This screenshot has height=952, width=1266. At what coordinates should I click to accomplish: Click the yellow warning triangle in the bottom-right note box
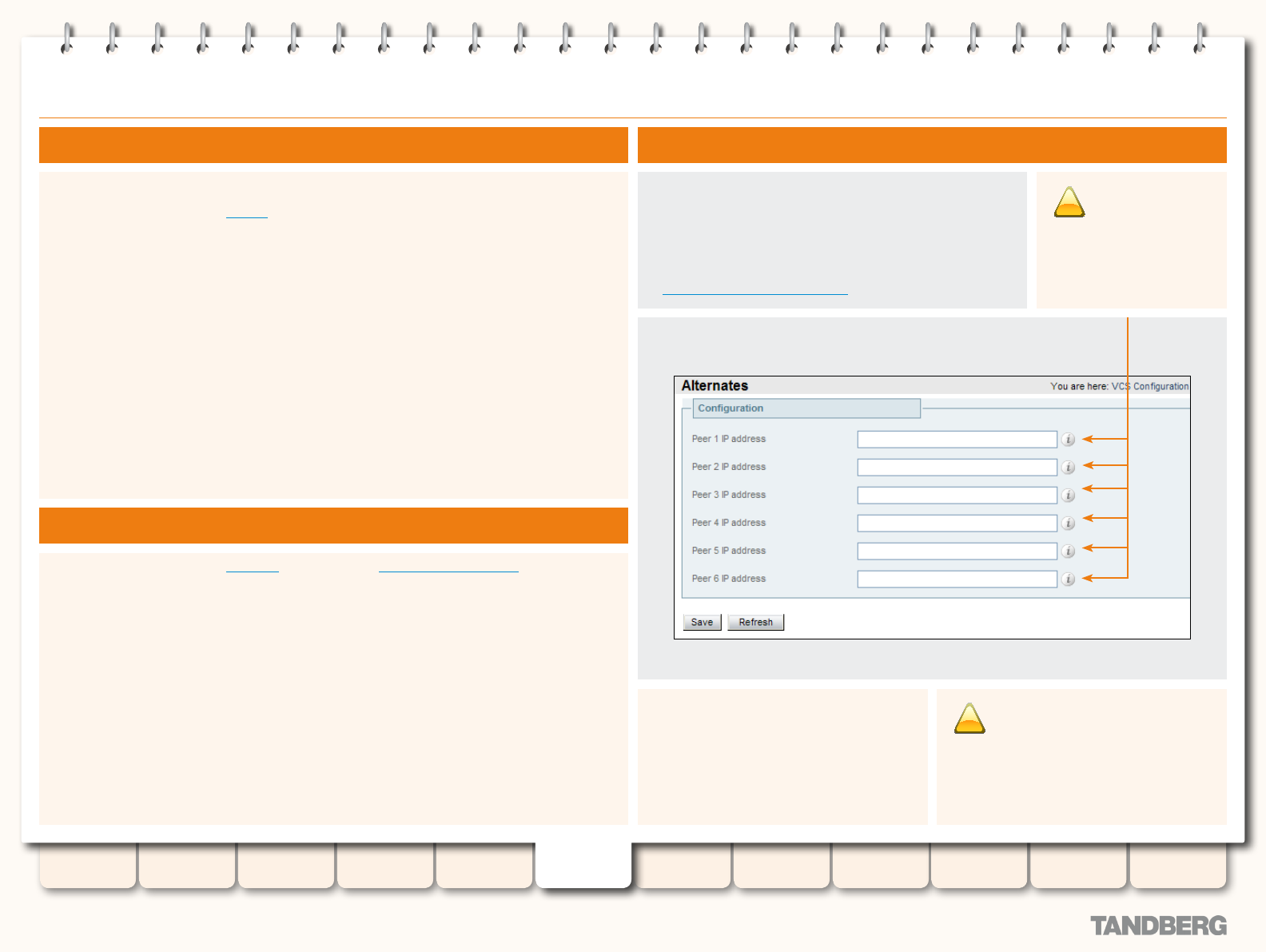click(969, 719)
